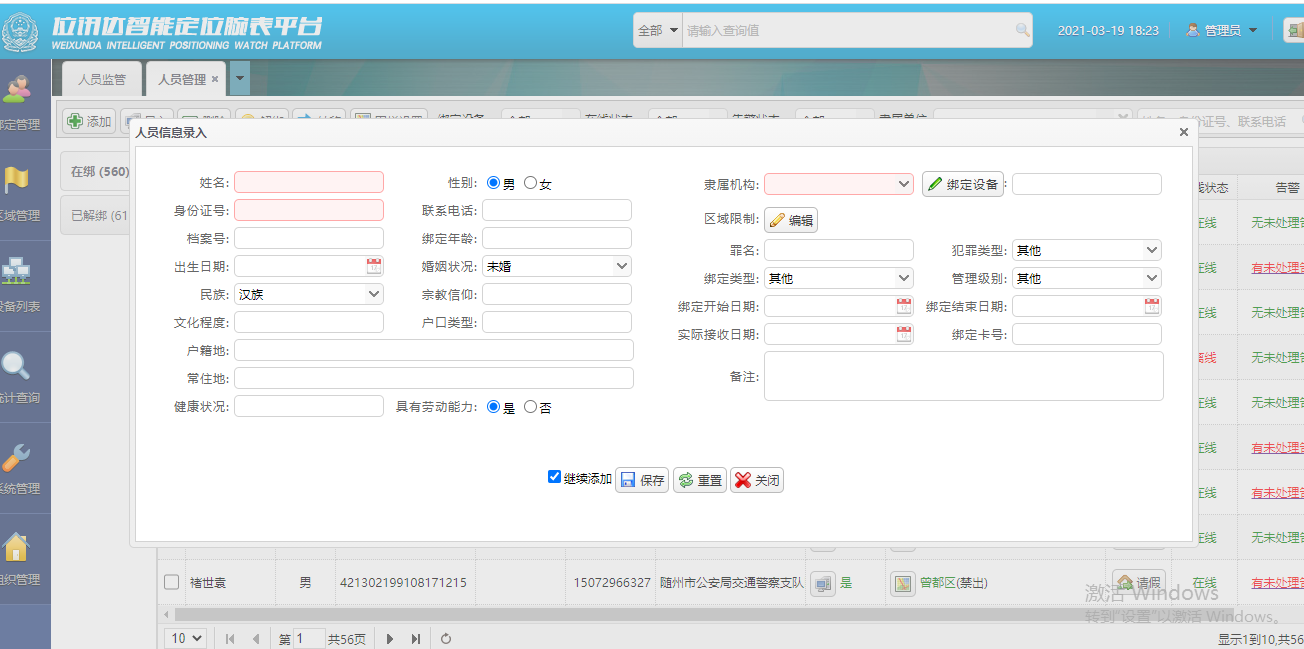Click the 区域管理 flag icon in sidebar
This screenshot has height=649, width=1304.
coord(17,181)
